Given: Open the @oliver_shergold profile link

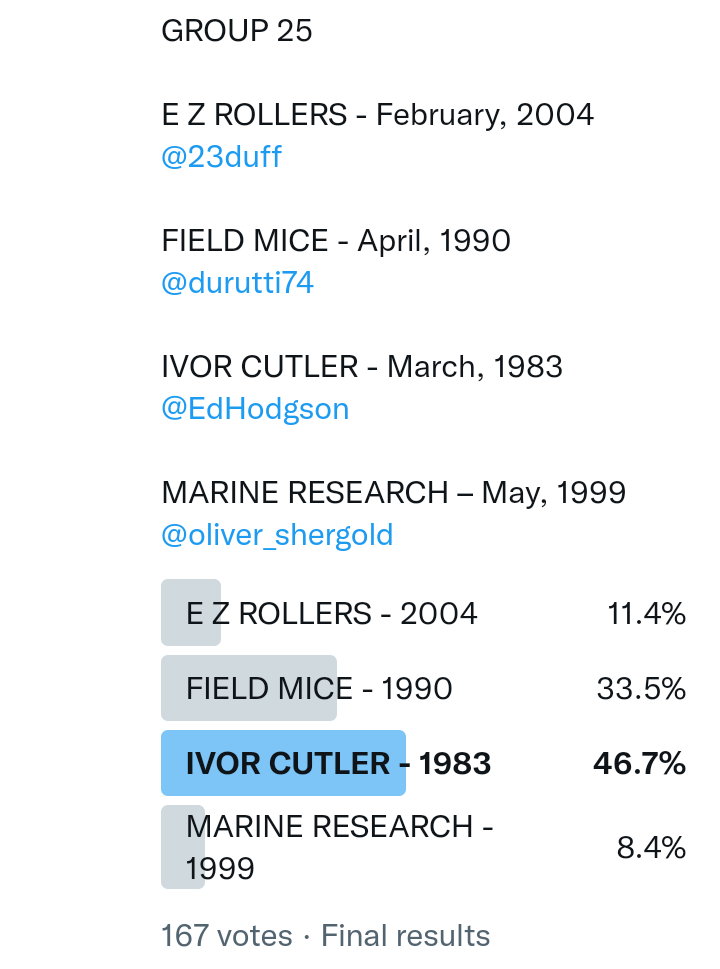Looking at the screenshot, I should pos(277,535).
